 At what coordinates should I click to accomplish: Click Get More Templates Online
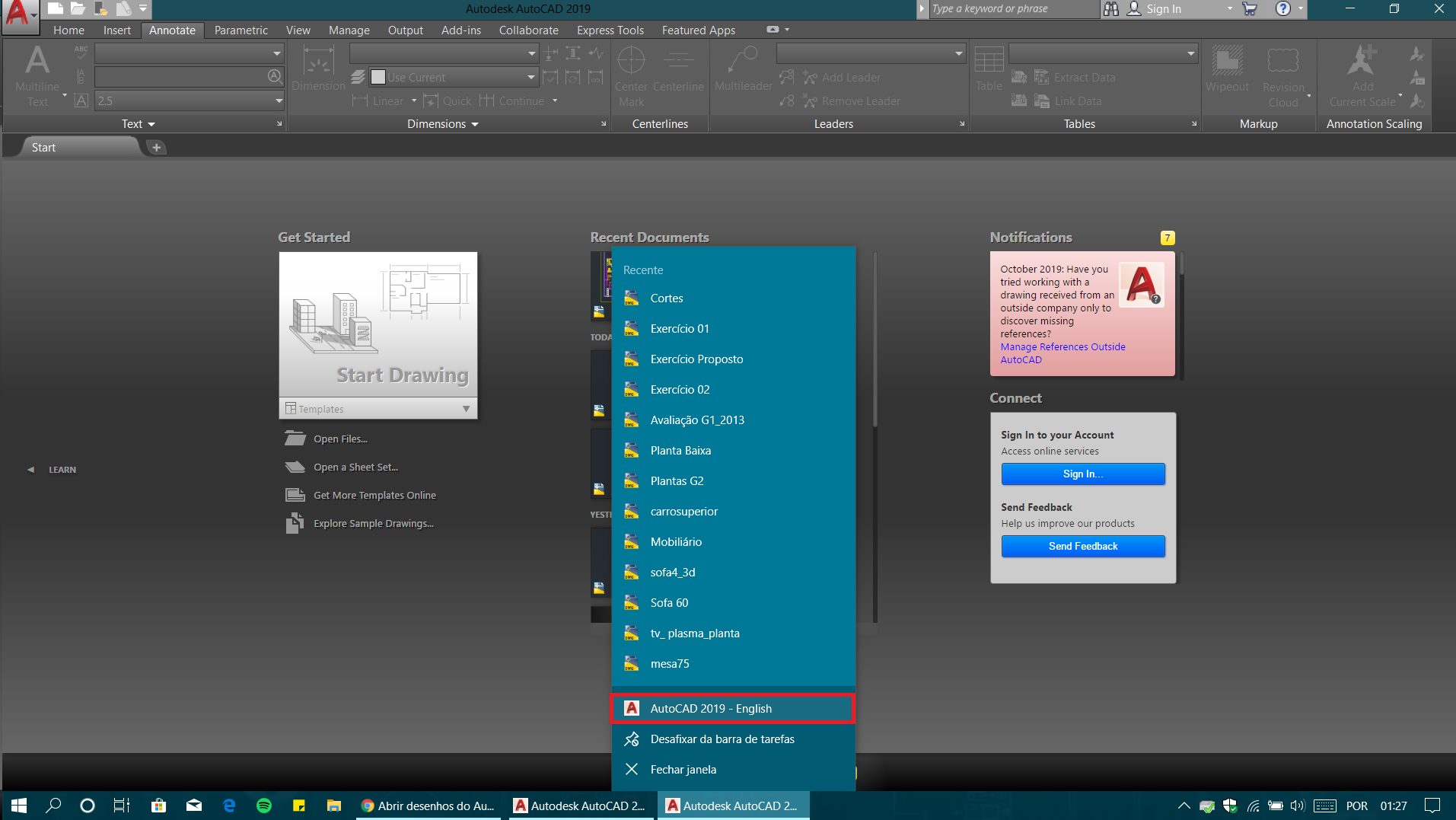coord(374,495)
